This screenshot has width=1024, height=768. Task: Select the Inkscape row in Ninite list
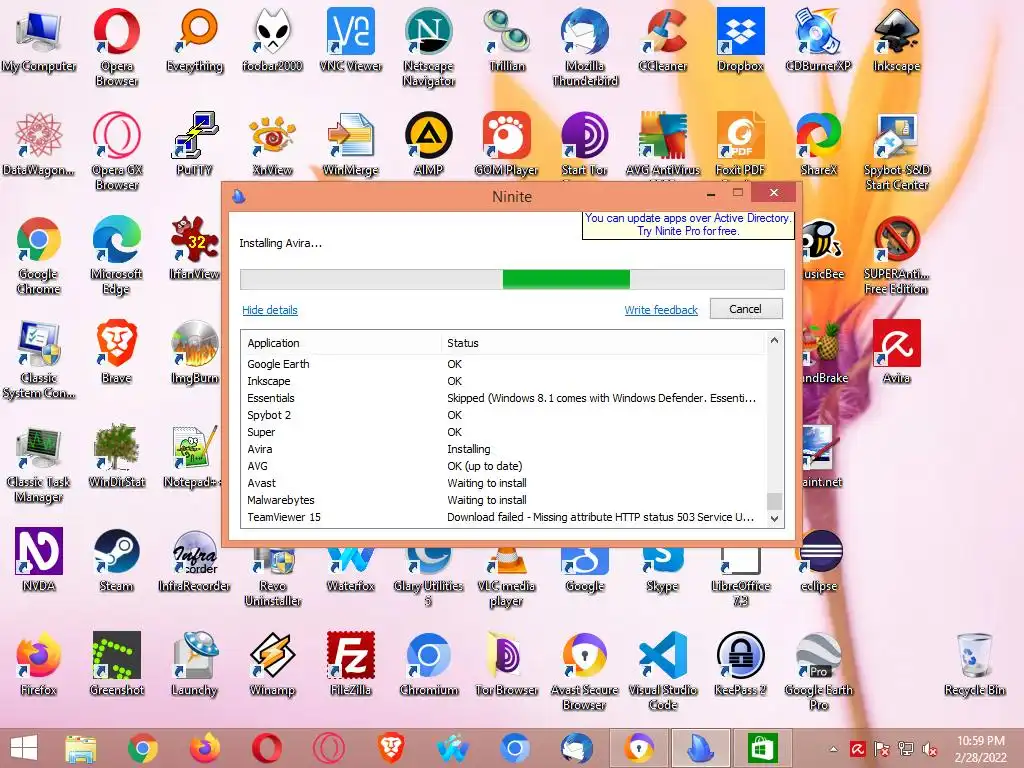(x=503, y=381)
